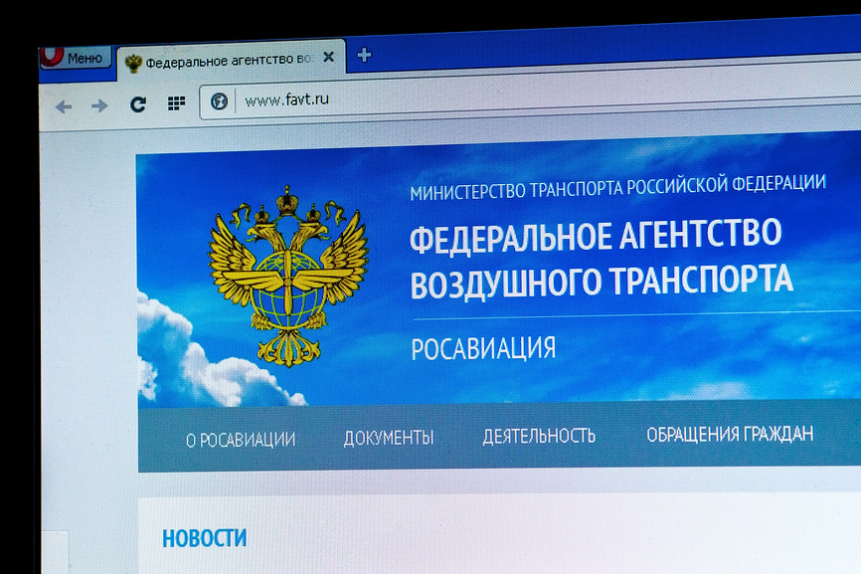Focus the www.favt.ru address field
The width and height of the screenshot is (861, 574).
(530, 93)
